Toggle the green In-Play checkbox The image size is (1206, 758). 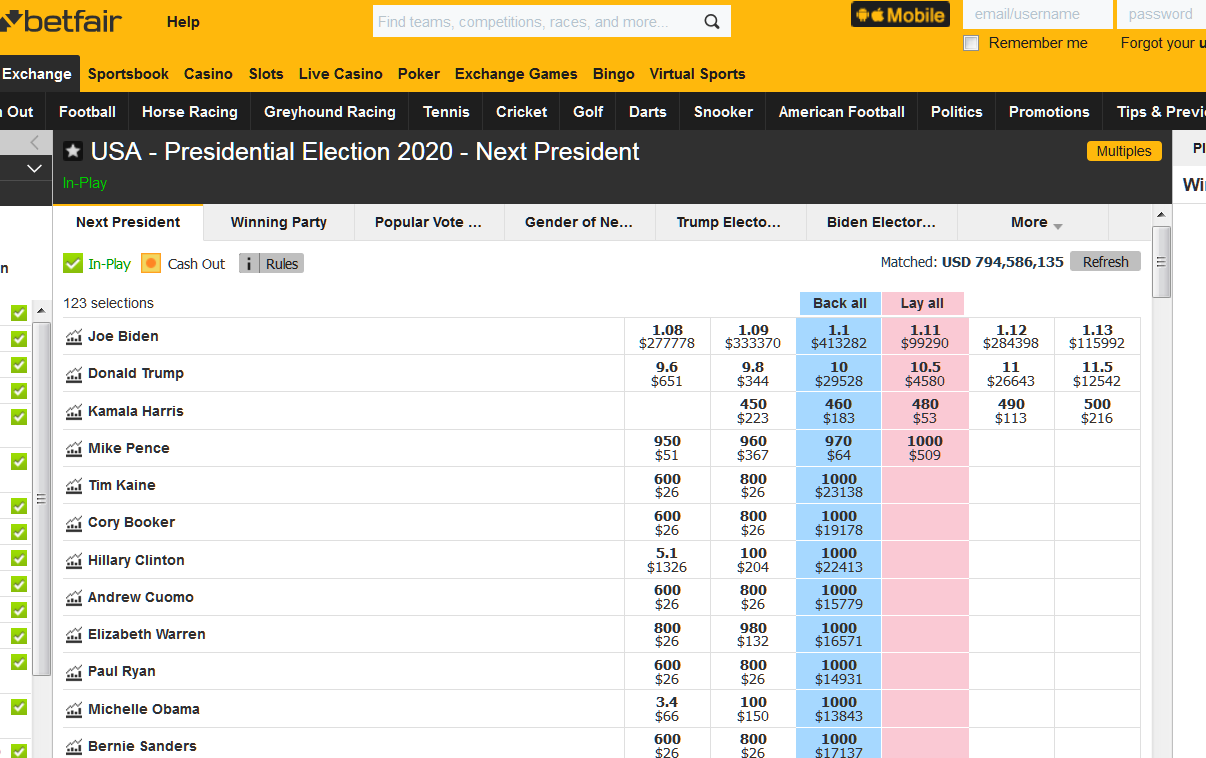[x=73, y=263]
